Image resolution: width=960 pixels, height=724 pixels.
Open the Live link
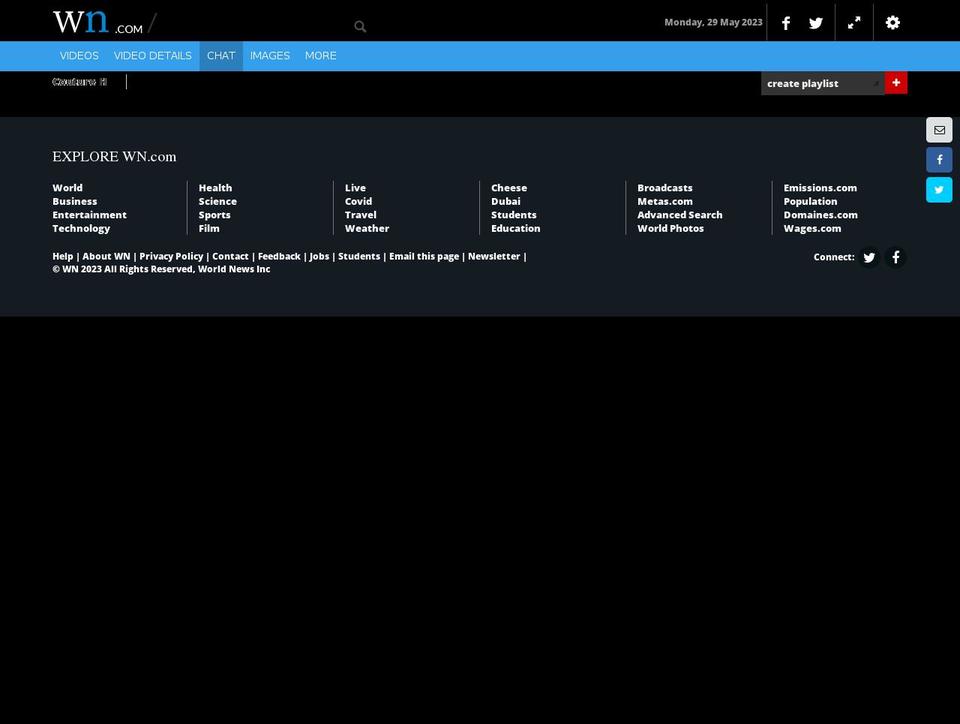click(355, 188)
